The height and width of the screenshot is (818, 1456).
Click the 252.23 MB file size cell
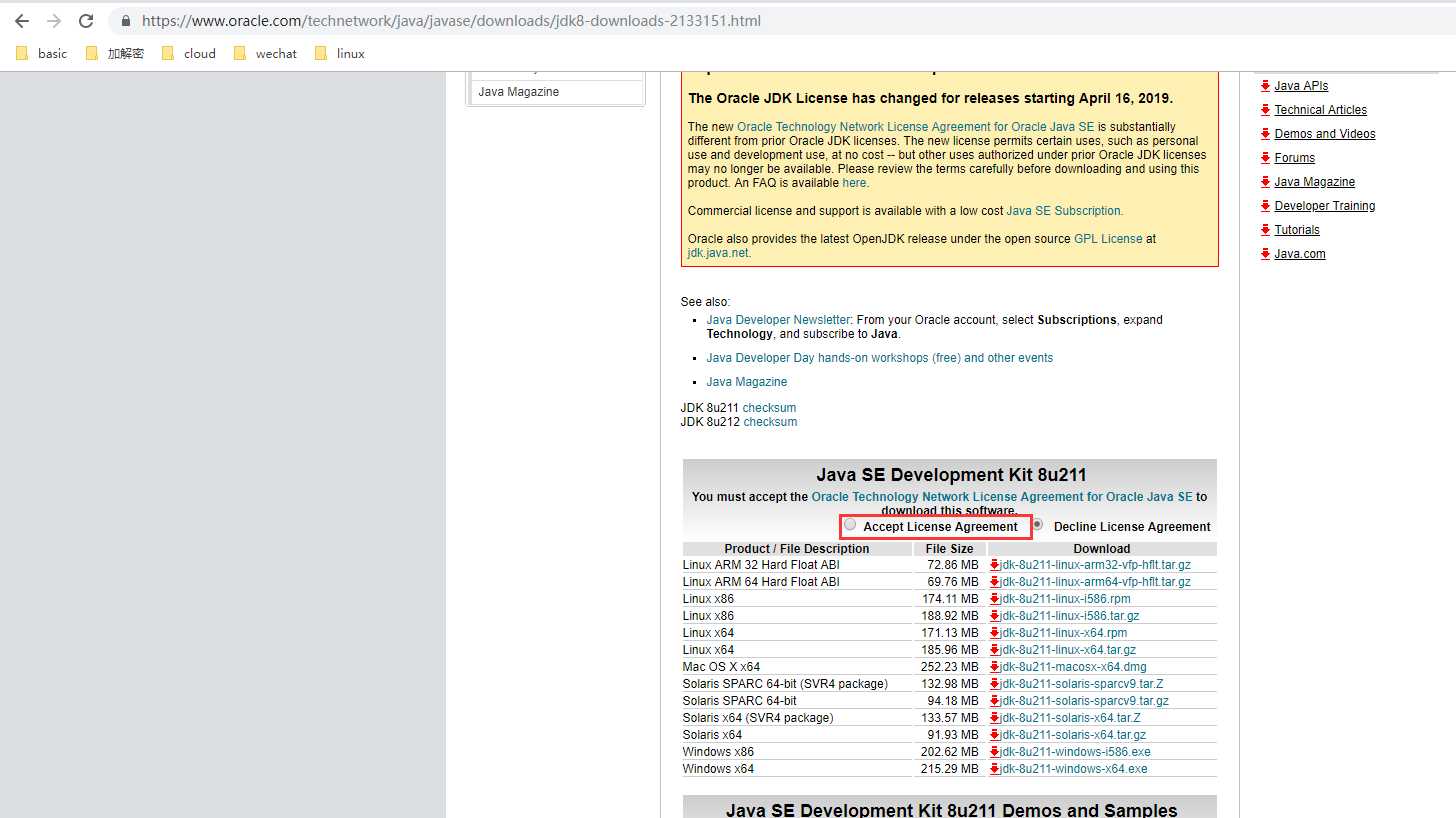(950, 667)
